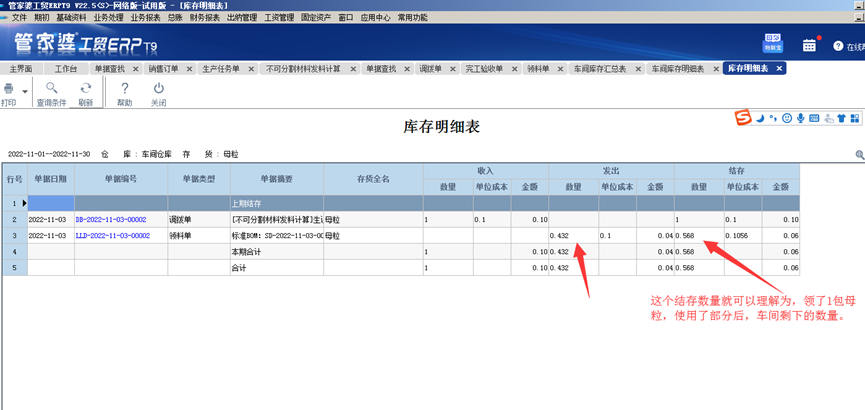Click the table search magnifier at right

coord(859,155)
